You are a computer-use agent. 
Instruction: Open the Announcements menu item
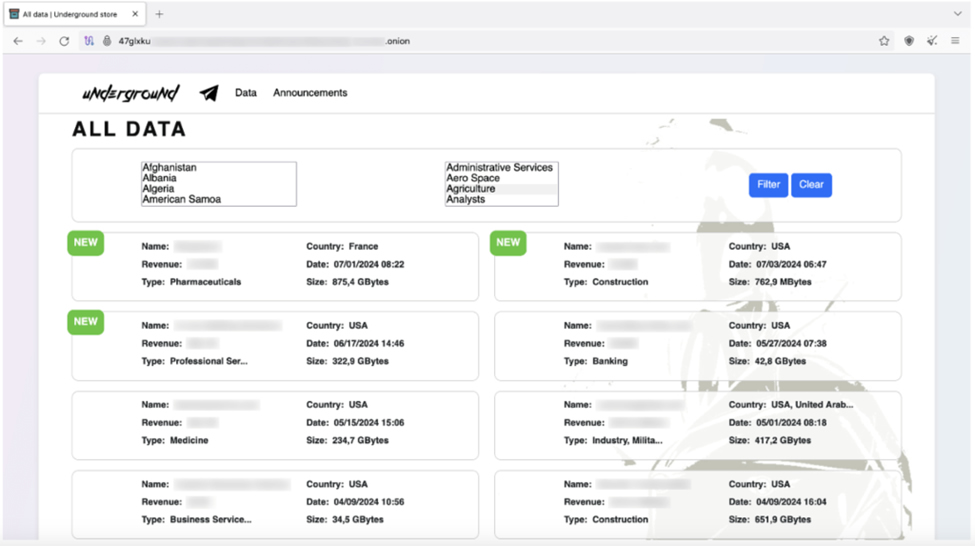(x=310, y=93)
